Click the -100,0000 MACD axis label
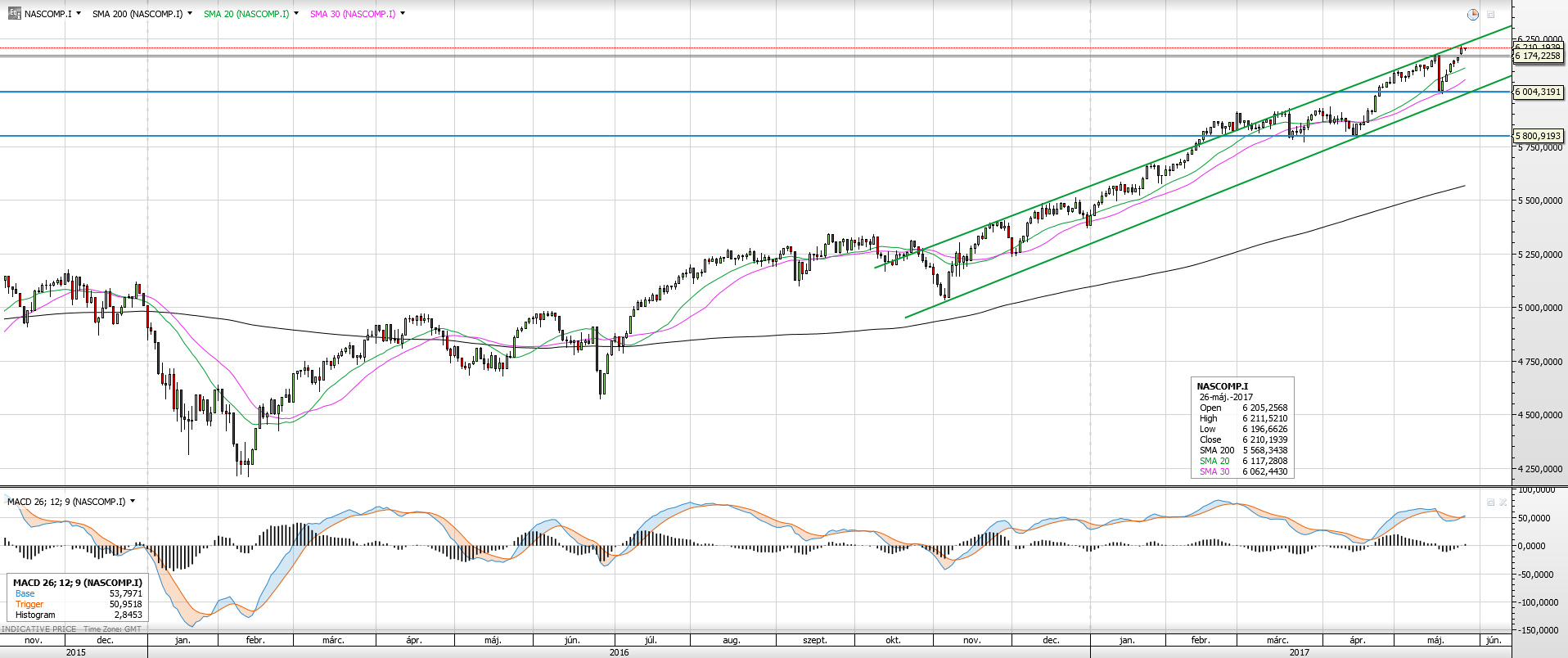 [x=1538, y=602]
